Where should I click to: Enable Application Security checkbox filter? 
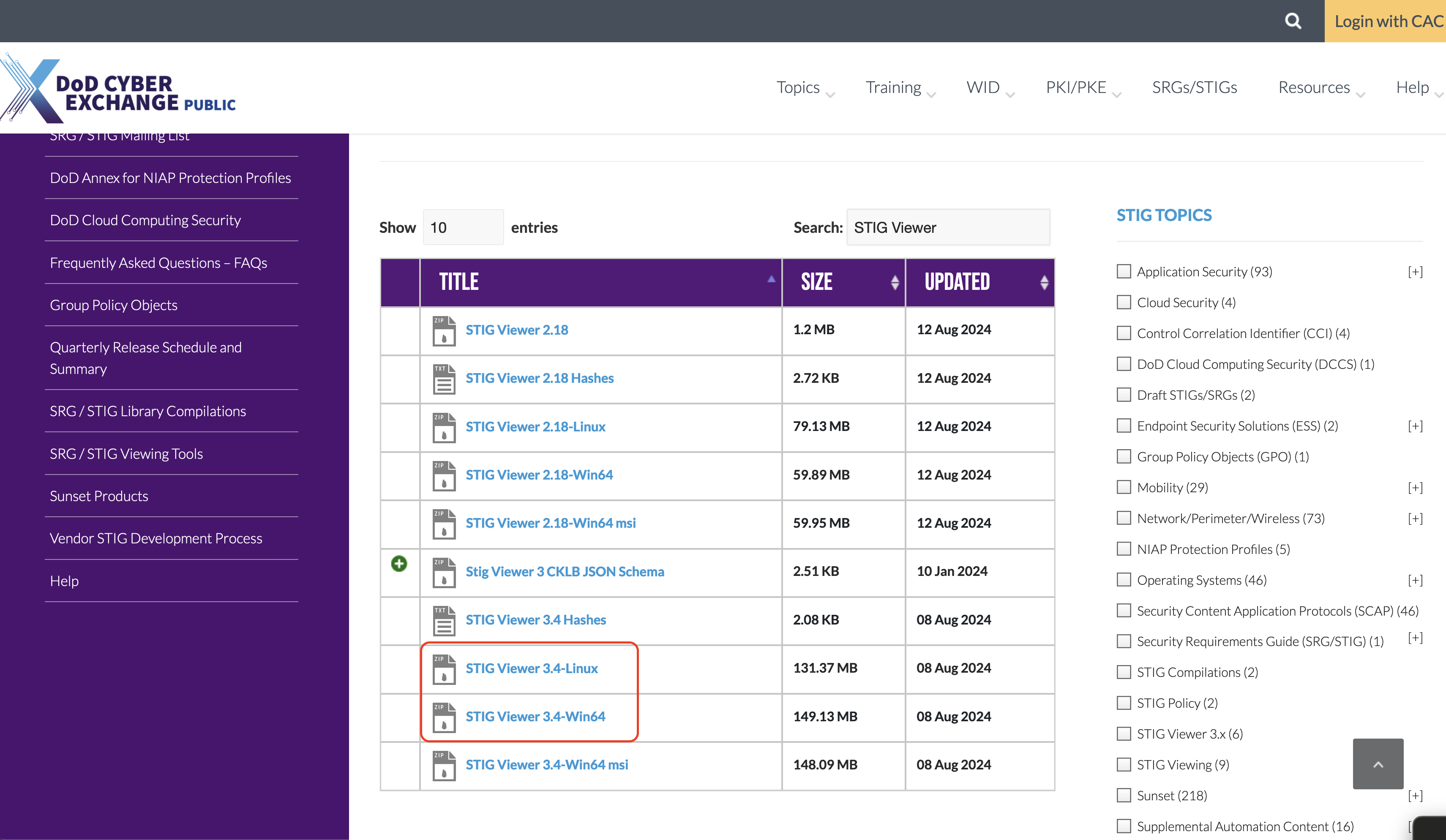1124,271
